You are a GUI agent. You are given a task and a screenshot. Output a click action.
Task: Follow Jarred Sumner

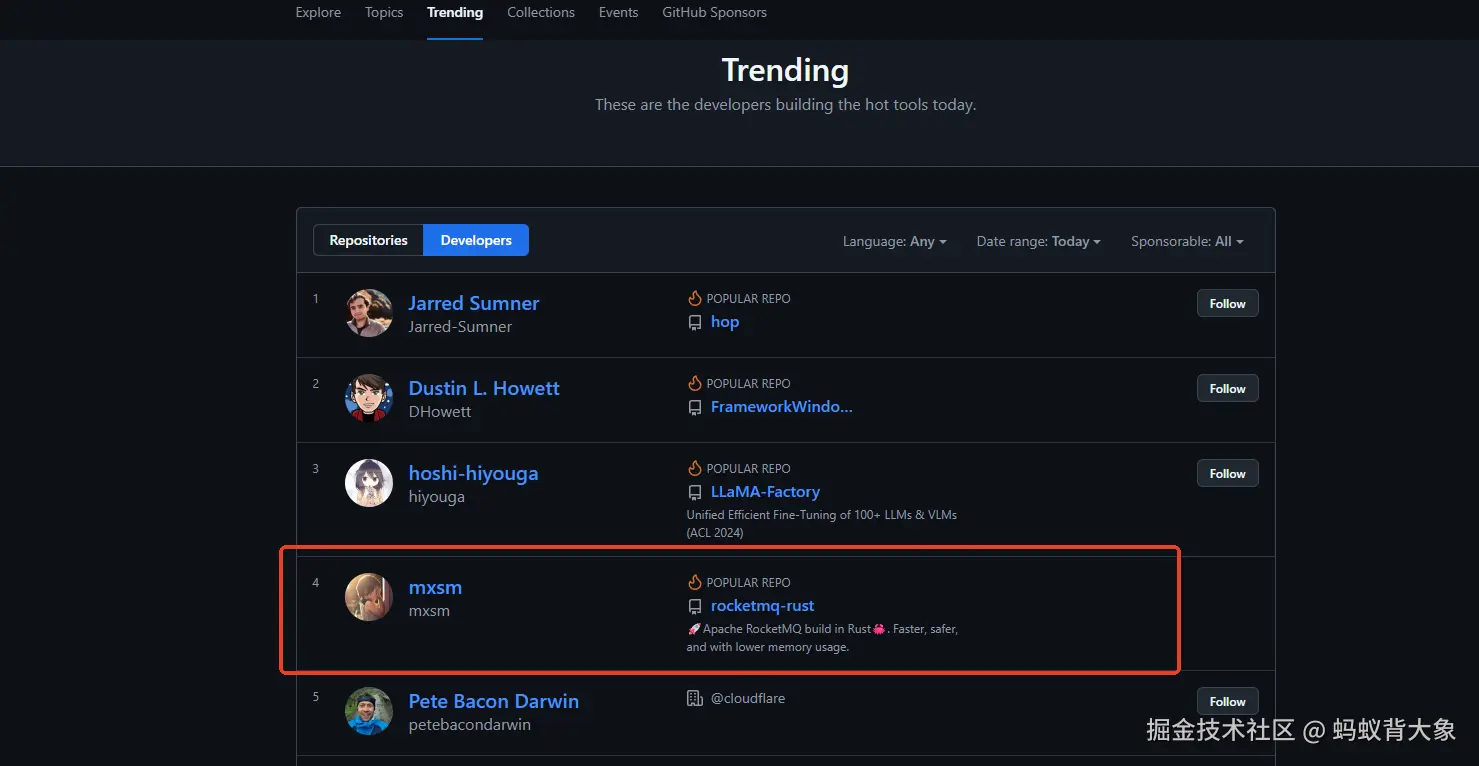(x=1227, y=304)
